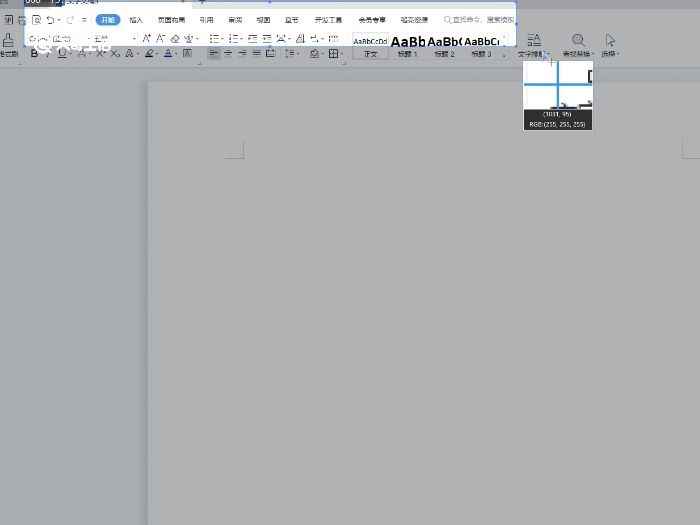
Task: Open the 引用 tab
Action: tap(206, 20)
